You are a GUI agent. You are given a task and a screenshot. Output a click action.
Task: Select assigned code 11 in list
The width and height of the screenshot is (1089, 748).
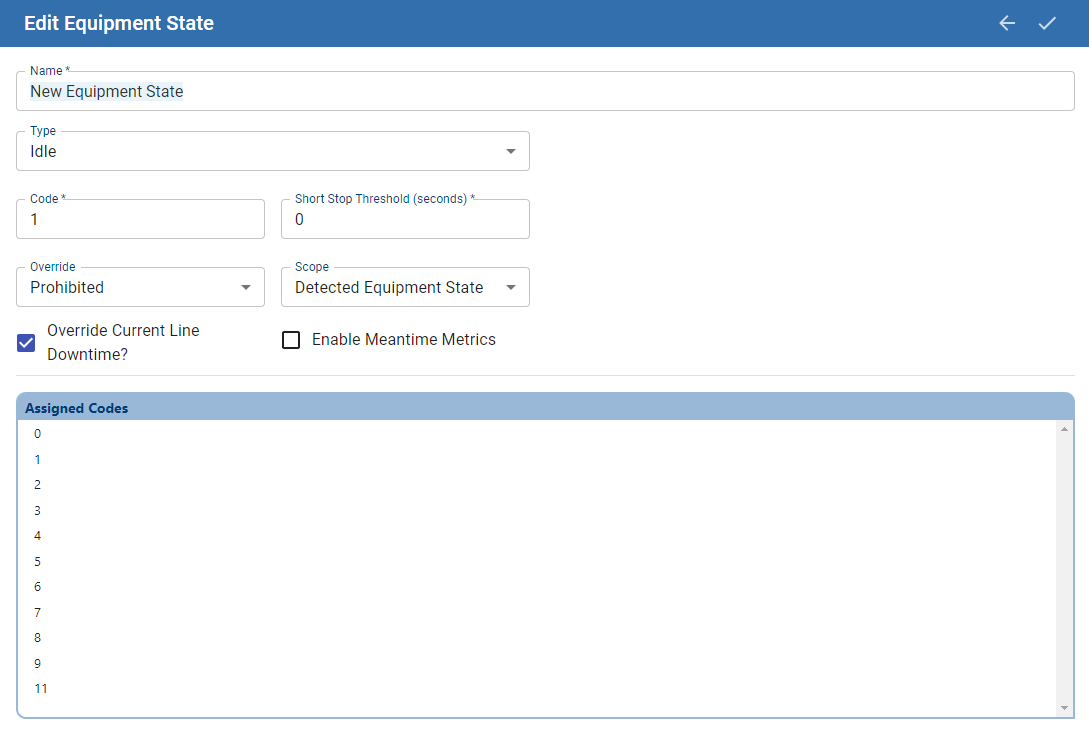tap(41, 689)
